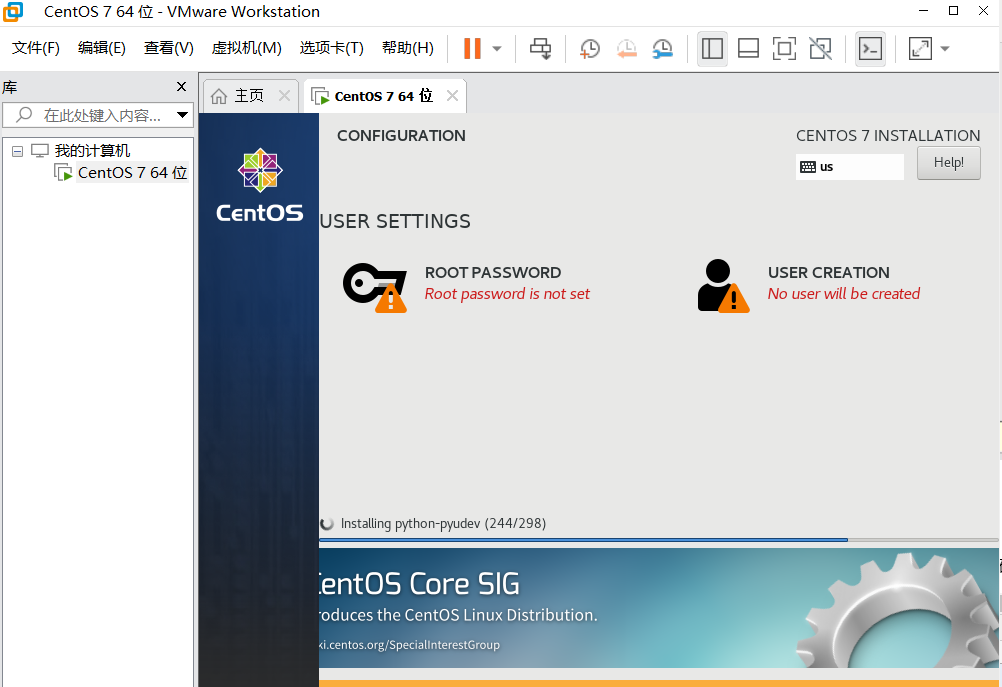This screenshot has height=687, width=1002.
Task: Collapse the 我的计算机 tree node
Action: tap(18, 151)
